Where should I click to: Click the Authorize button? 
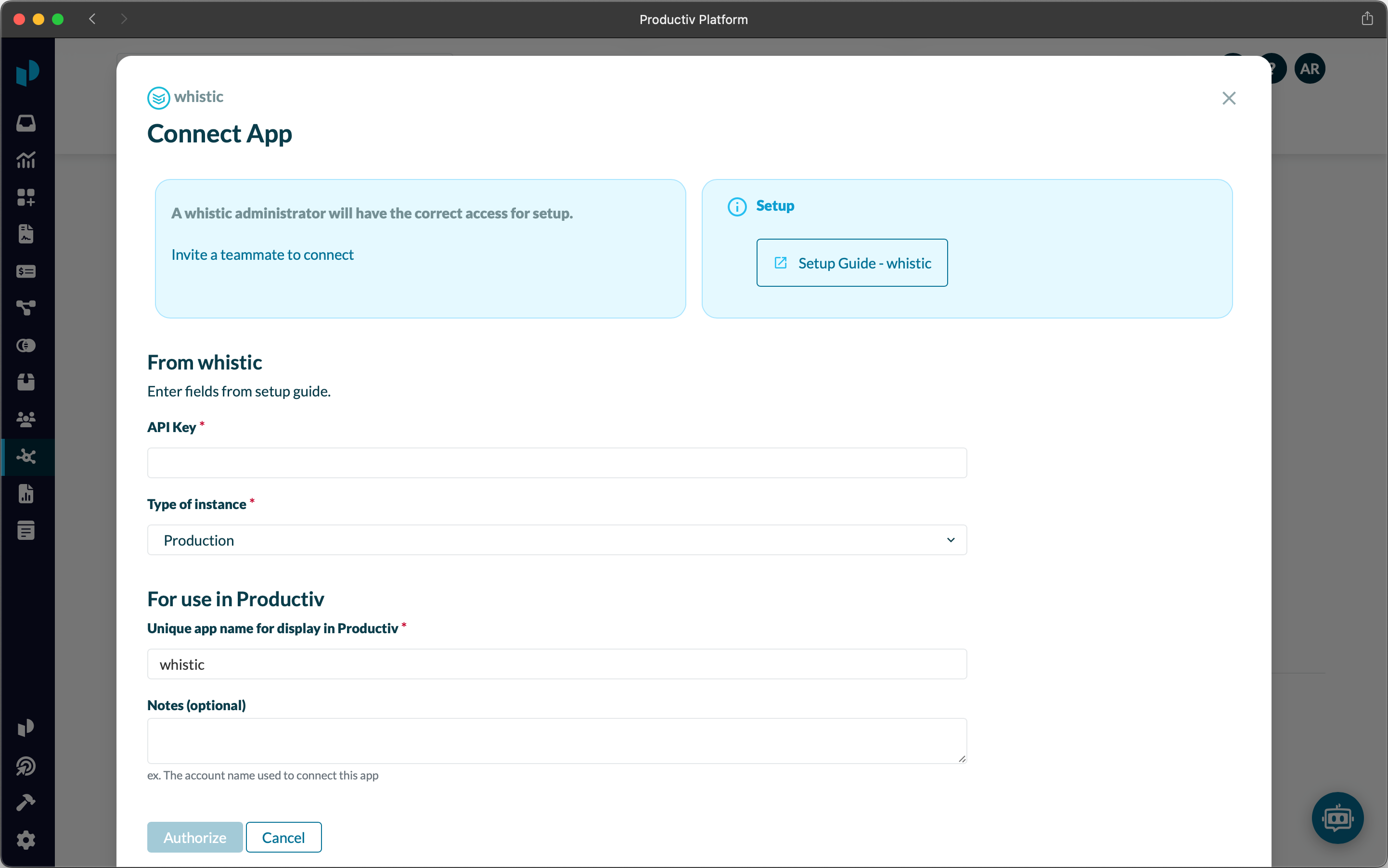tap(194, 837)
